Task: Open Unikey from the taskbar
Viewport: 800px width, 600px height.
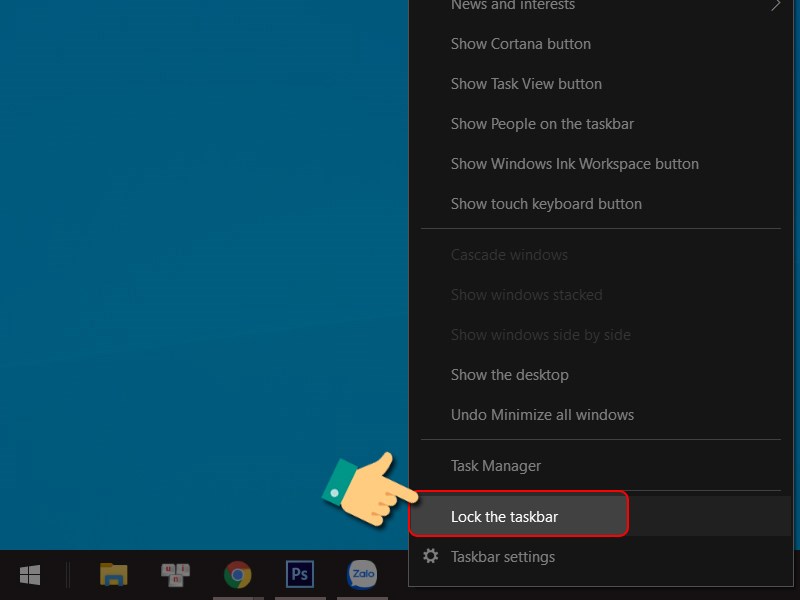Action: tap(176, 575)
